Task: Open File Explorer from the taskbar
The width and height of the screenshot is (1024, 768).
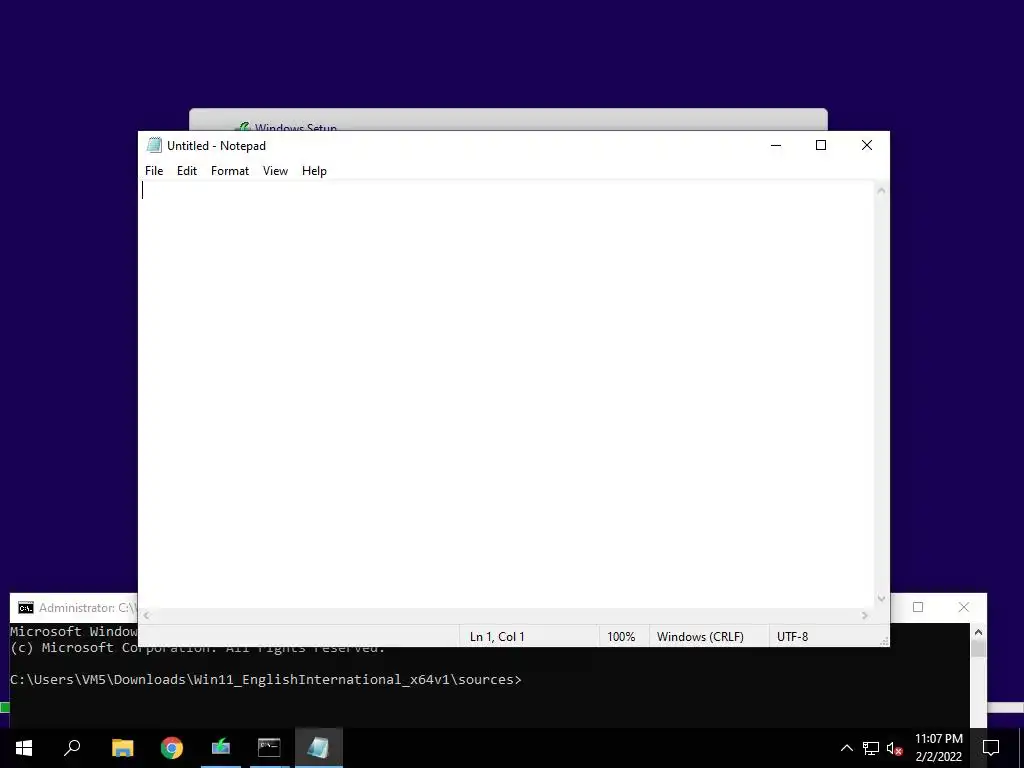Action: tap(122, 748)
